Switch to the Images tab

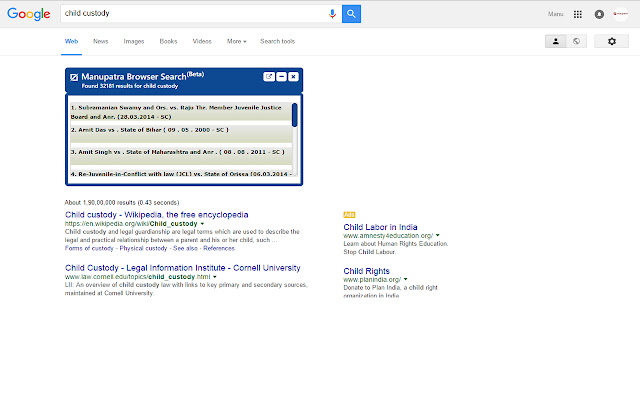[133, 41]
